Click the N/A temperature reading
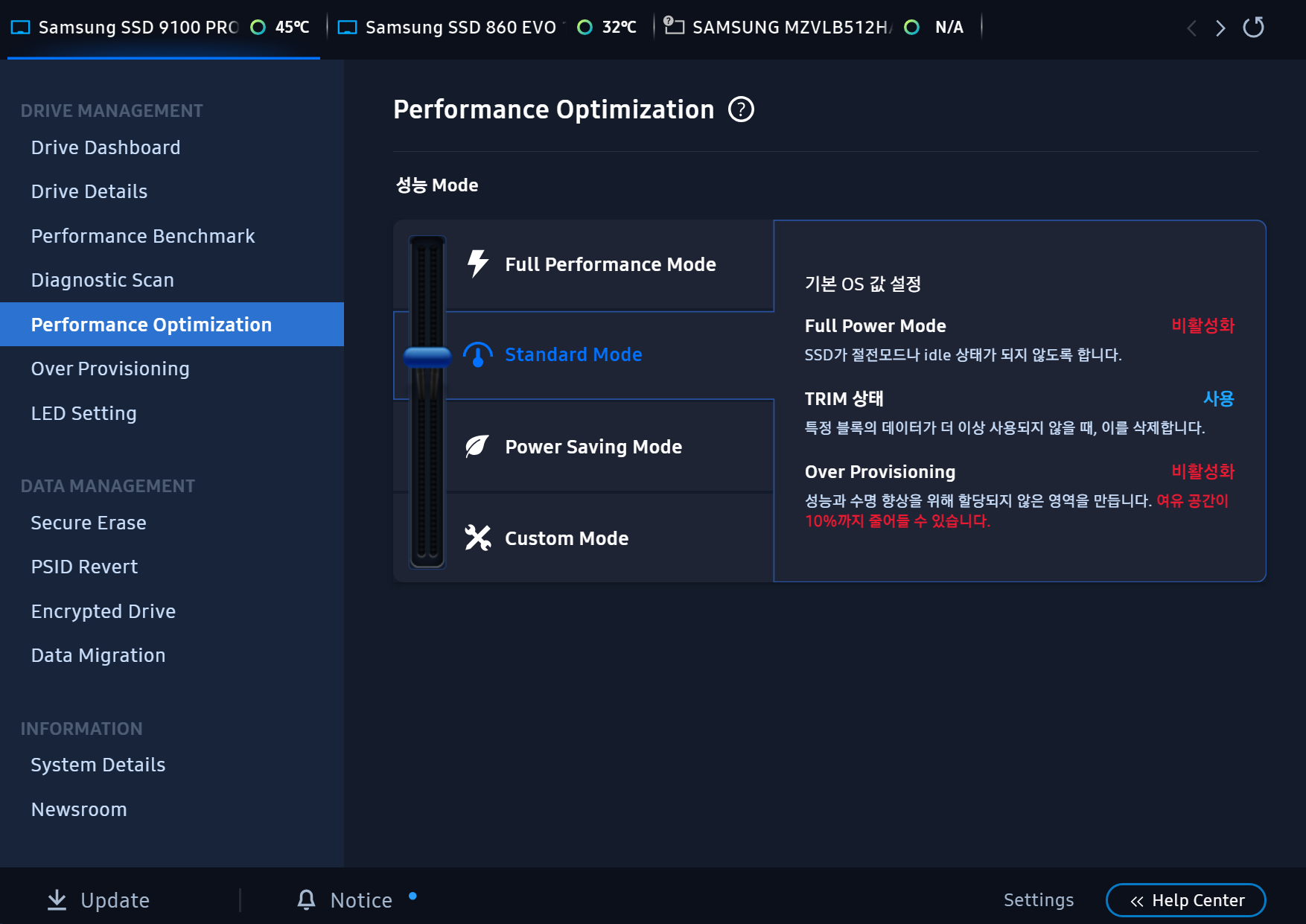Screen dimensions: 1306x924 pos(949,28)
